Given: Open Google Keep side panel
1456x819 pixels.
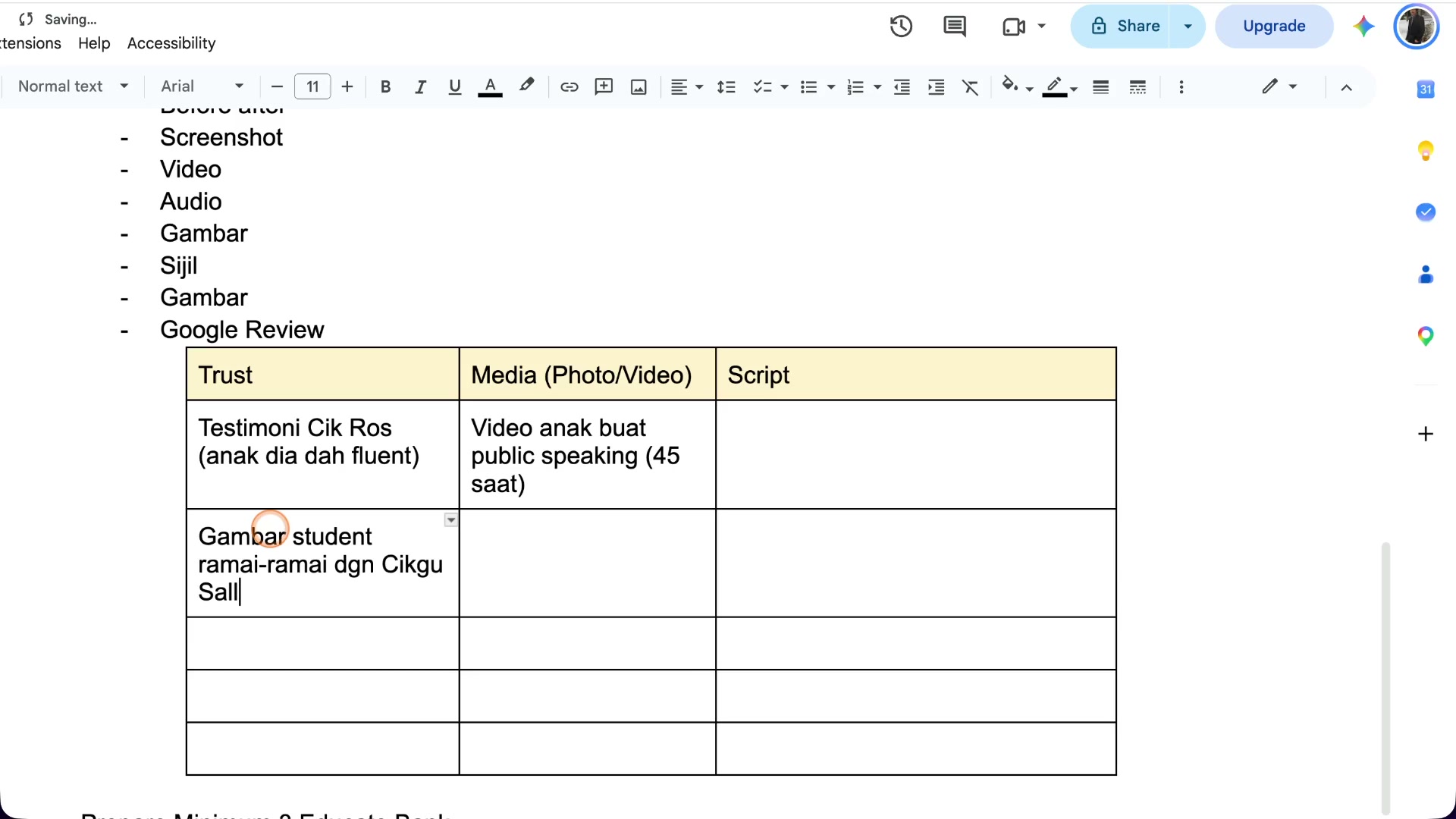Looking at the screenshot, I should coord(1426,151).
